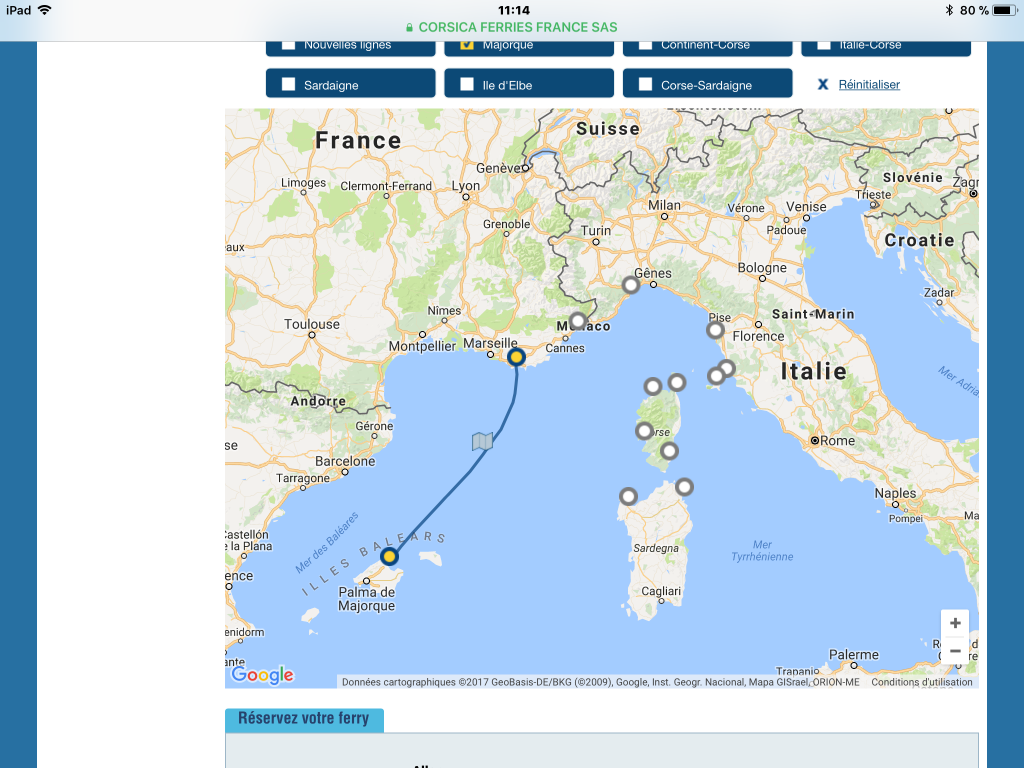Viewport: 1024px width, 768px height.
Task: Click the gray port marker near Gênes
Action: pos(631,285)
